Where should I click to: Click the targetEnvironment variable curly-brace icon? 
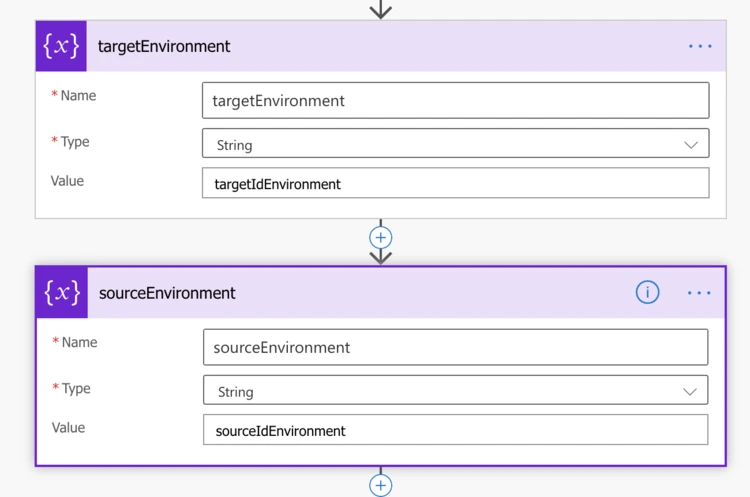[x=61, y=46]
